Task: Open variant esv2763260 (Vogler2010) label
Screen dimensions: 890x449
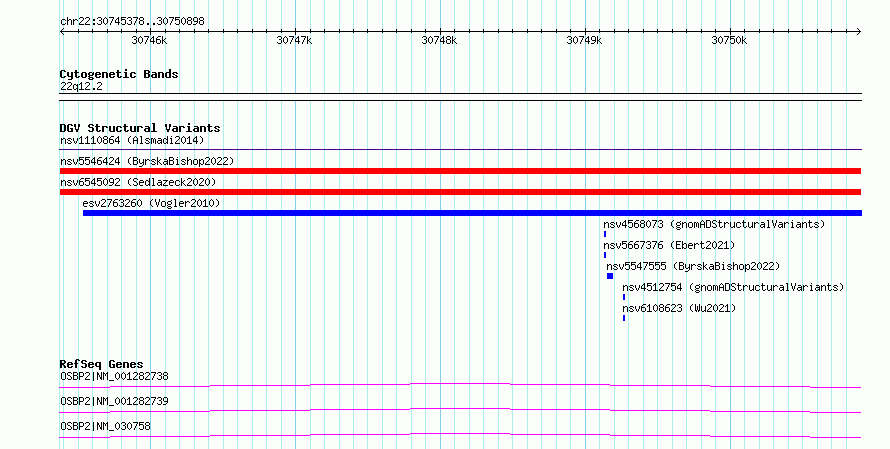Action: [x=151, y=203]
